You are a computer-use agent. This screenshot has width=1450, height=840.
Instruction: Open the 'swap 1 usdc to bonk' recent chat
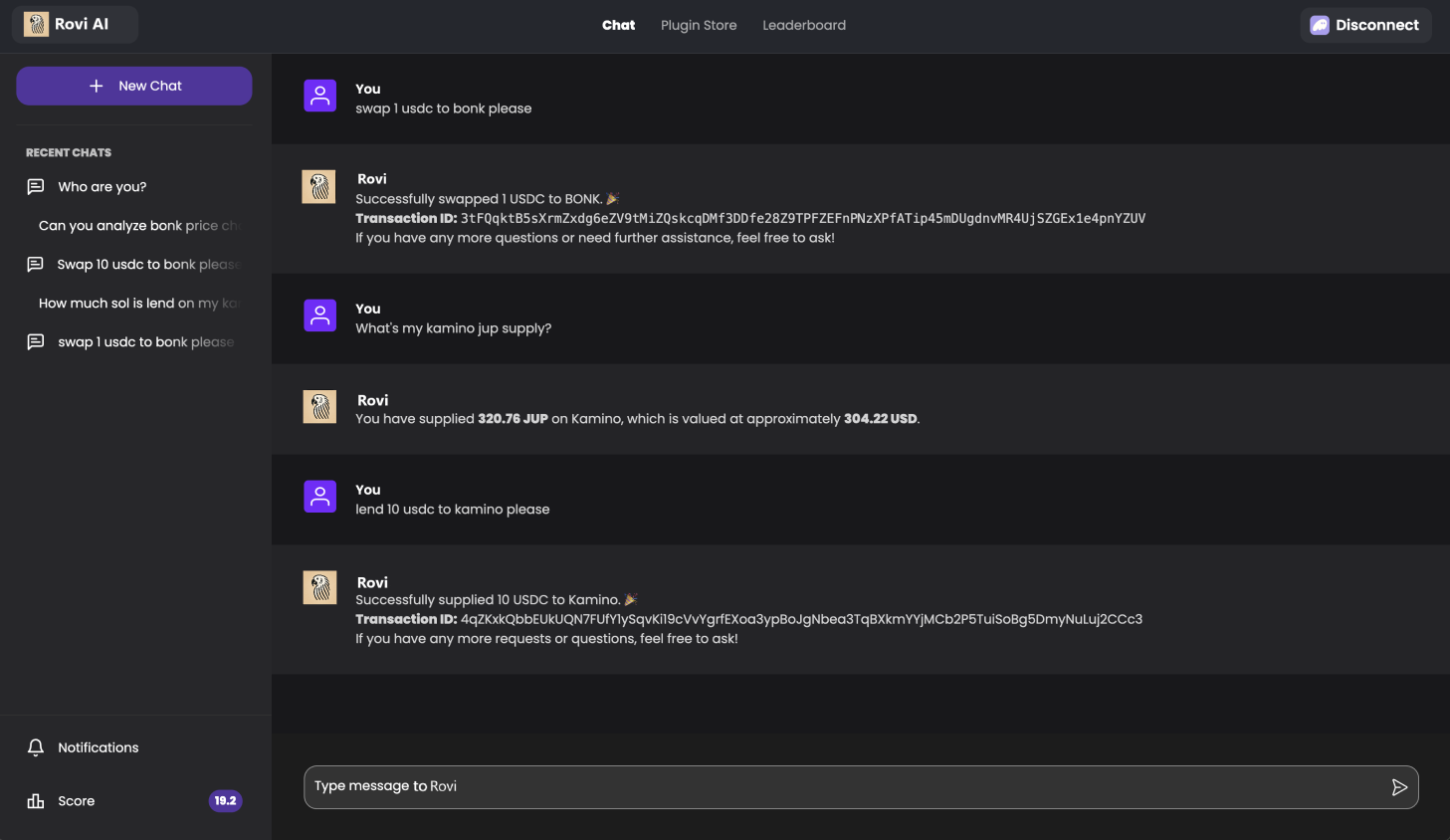[x=145, y=342]
